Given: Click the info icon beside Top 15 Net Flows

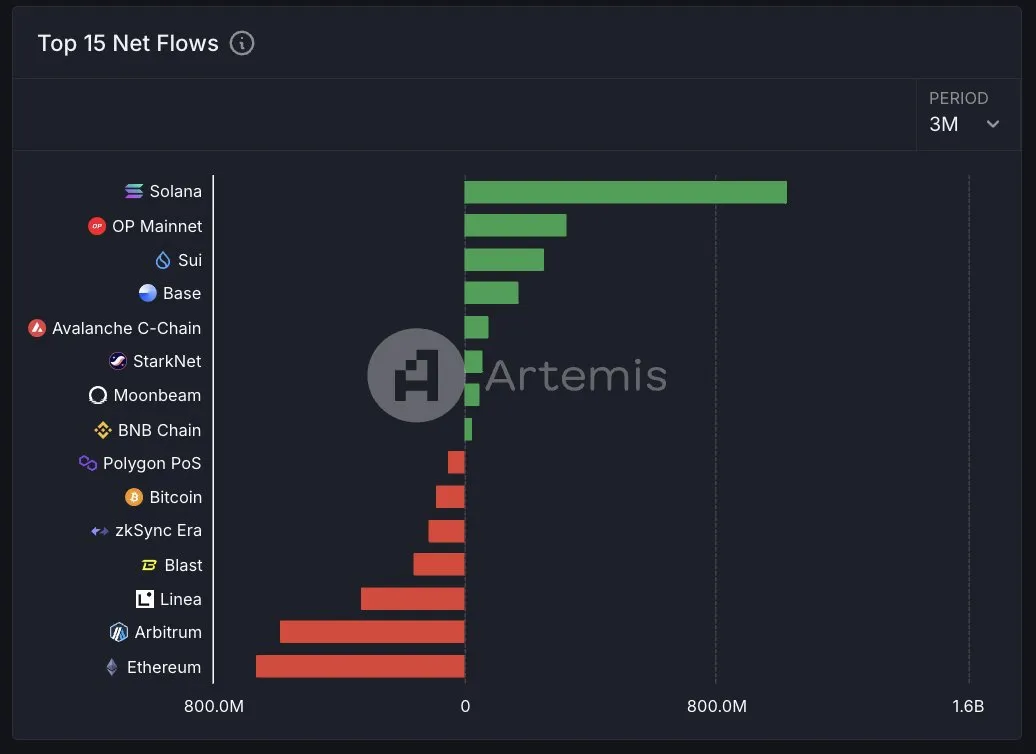Looking at the screenshot, I should [242, 43].
